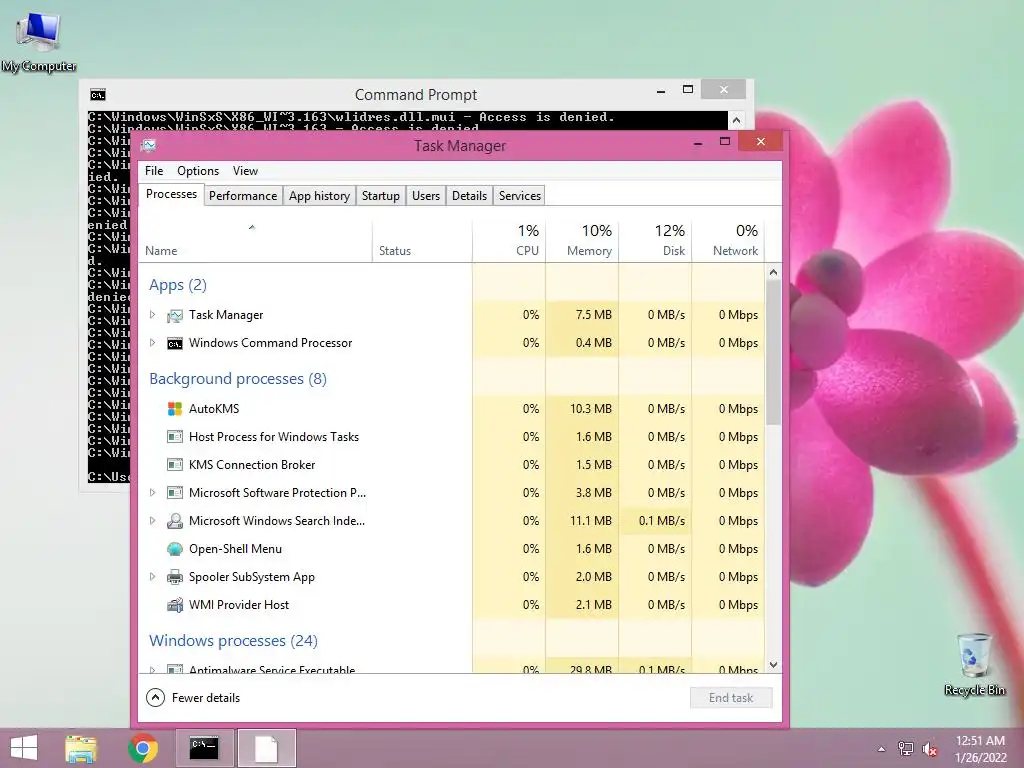1024x768 pixels.
Task: Click the Task Manager title bar icon
Action: pos(149,146)
